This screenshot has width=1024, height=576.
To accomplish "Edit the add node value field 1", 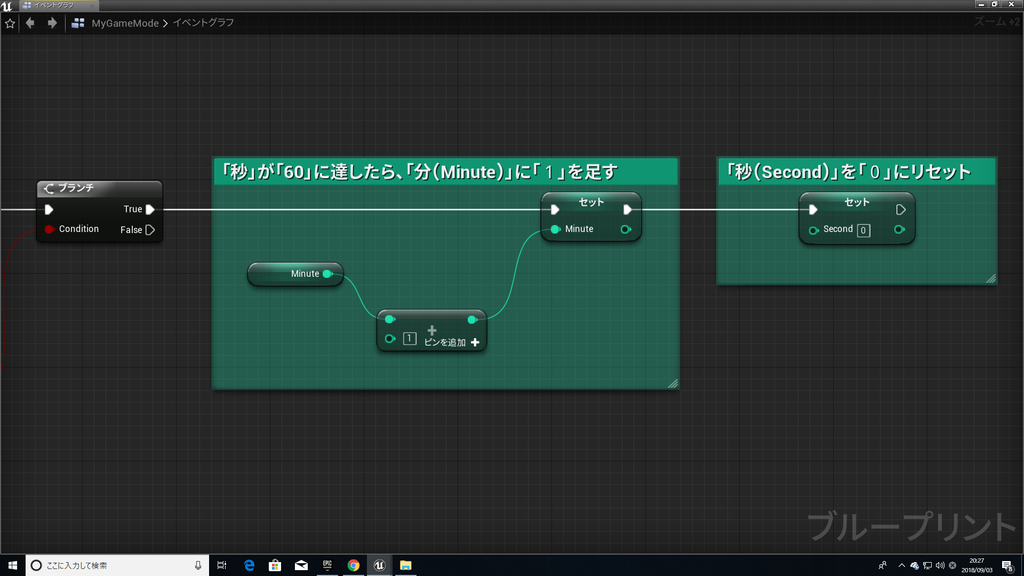I will click(x=409, y=338).
